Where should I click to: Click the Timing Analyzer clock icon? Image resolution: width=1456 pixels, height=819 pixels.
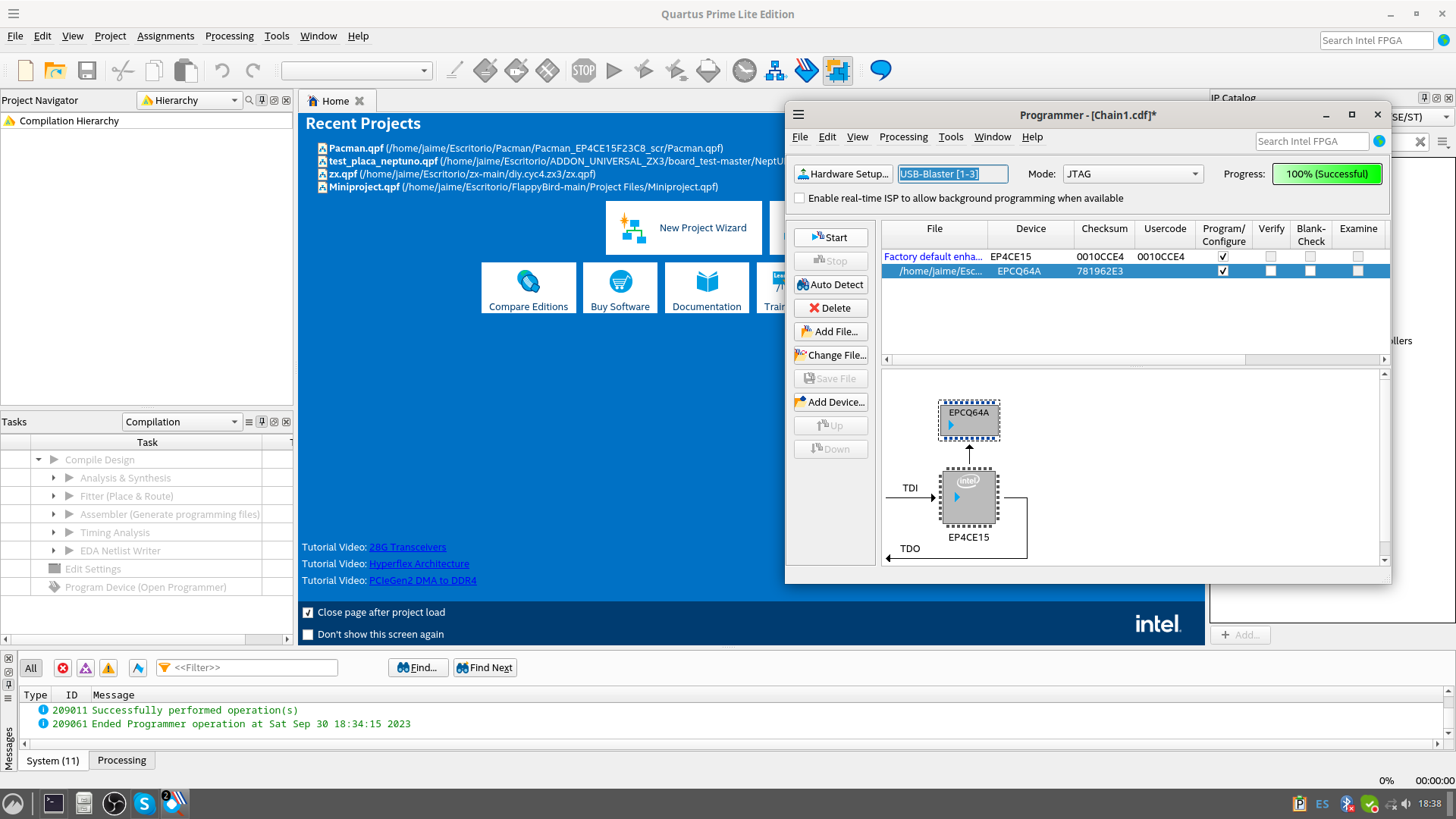click(x=744, y=71)
